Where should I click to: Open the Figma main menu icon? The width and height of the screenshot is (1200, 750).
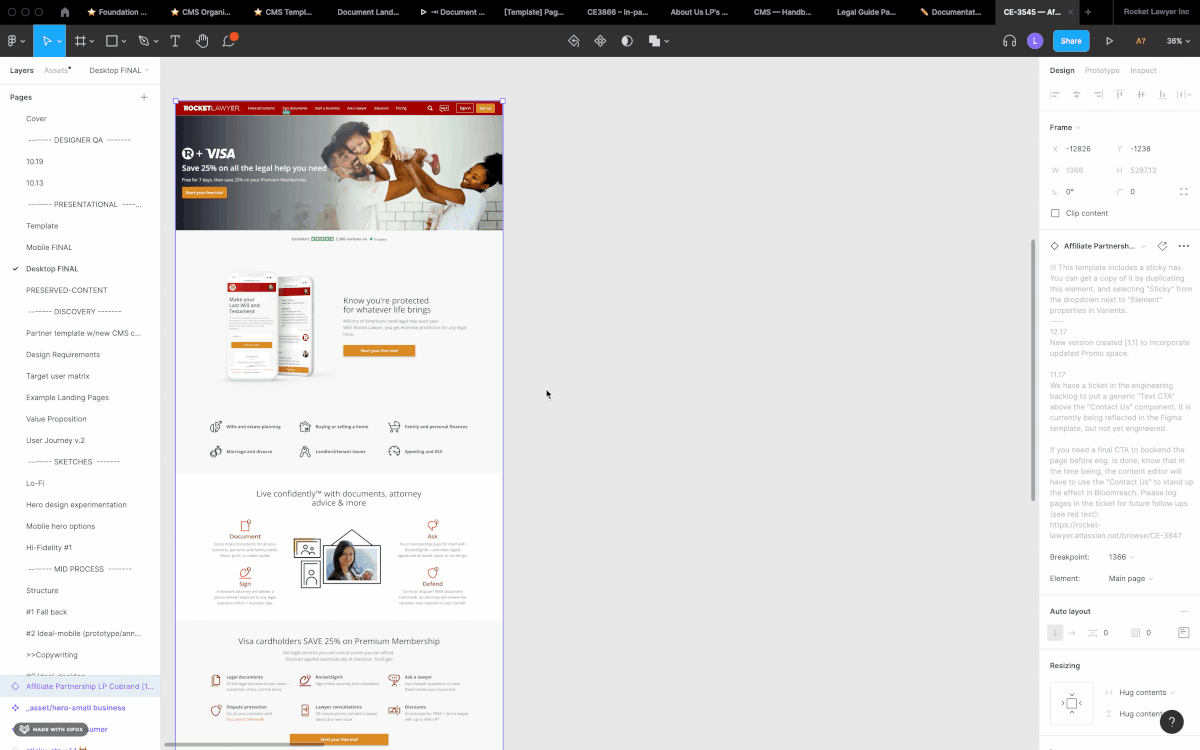point(13,41)
